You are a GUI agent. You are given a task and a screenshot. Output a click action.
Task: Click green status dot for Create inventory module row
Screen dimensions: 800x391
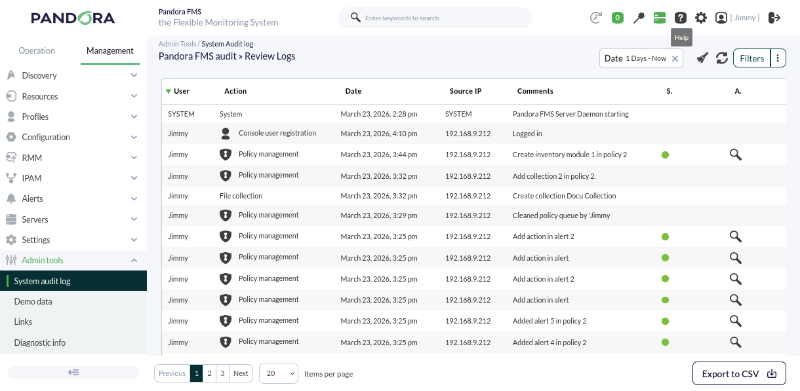(665, 155)
